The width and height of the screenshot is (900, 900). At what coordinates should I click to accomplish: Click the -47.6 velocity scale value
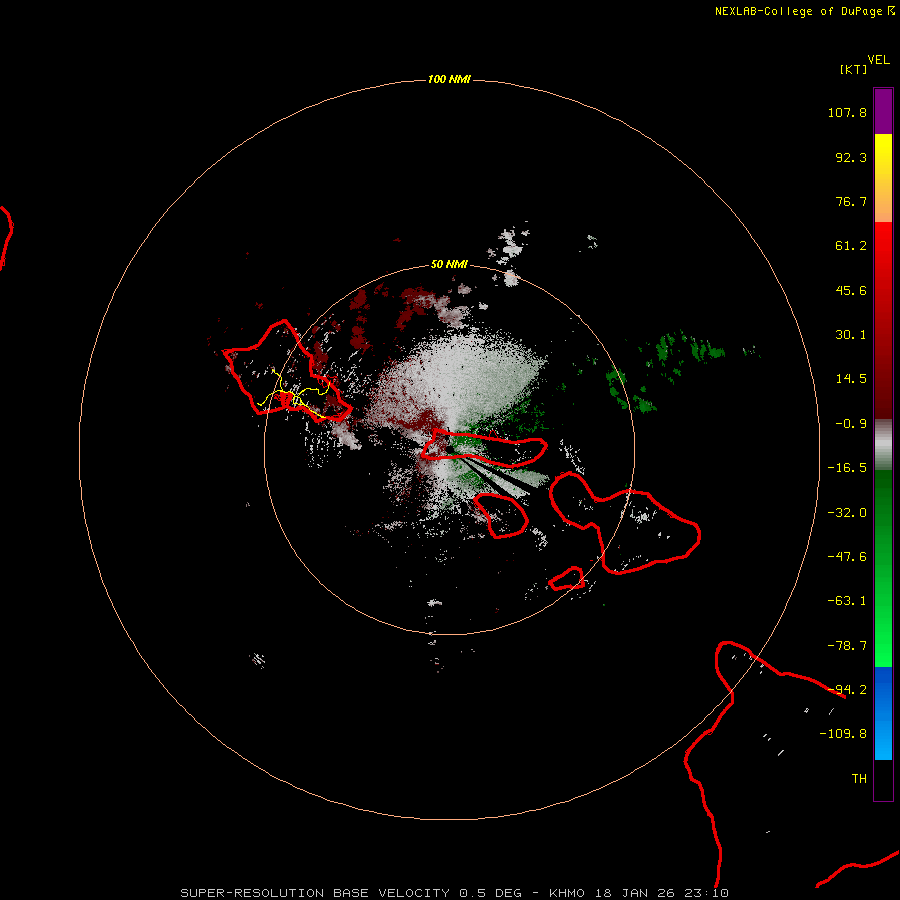847,557
